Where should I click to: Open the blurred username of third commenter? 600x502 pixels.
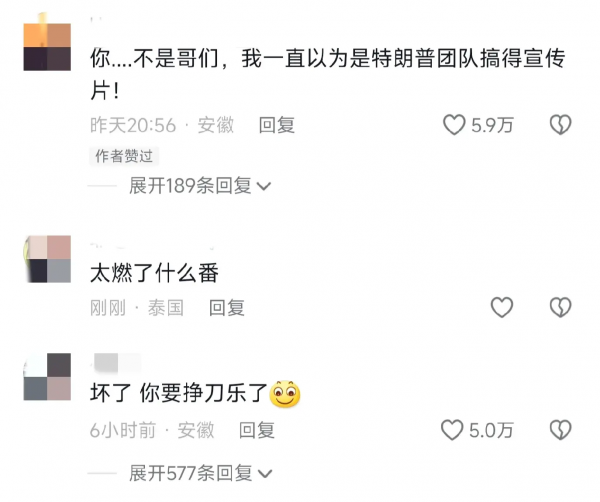[x=117, y=362]
